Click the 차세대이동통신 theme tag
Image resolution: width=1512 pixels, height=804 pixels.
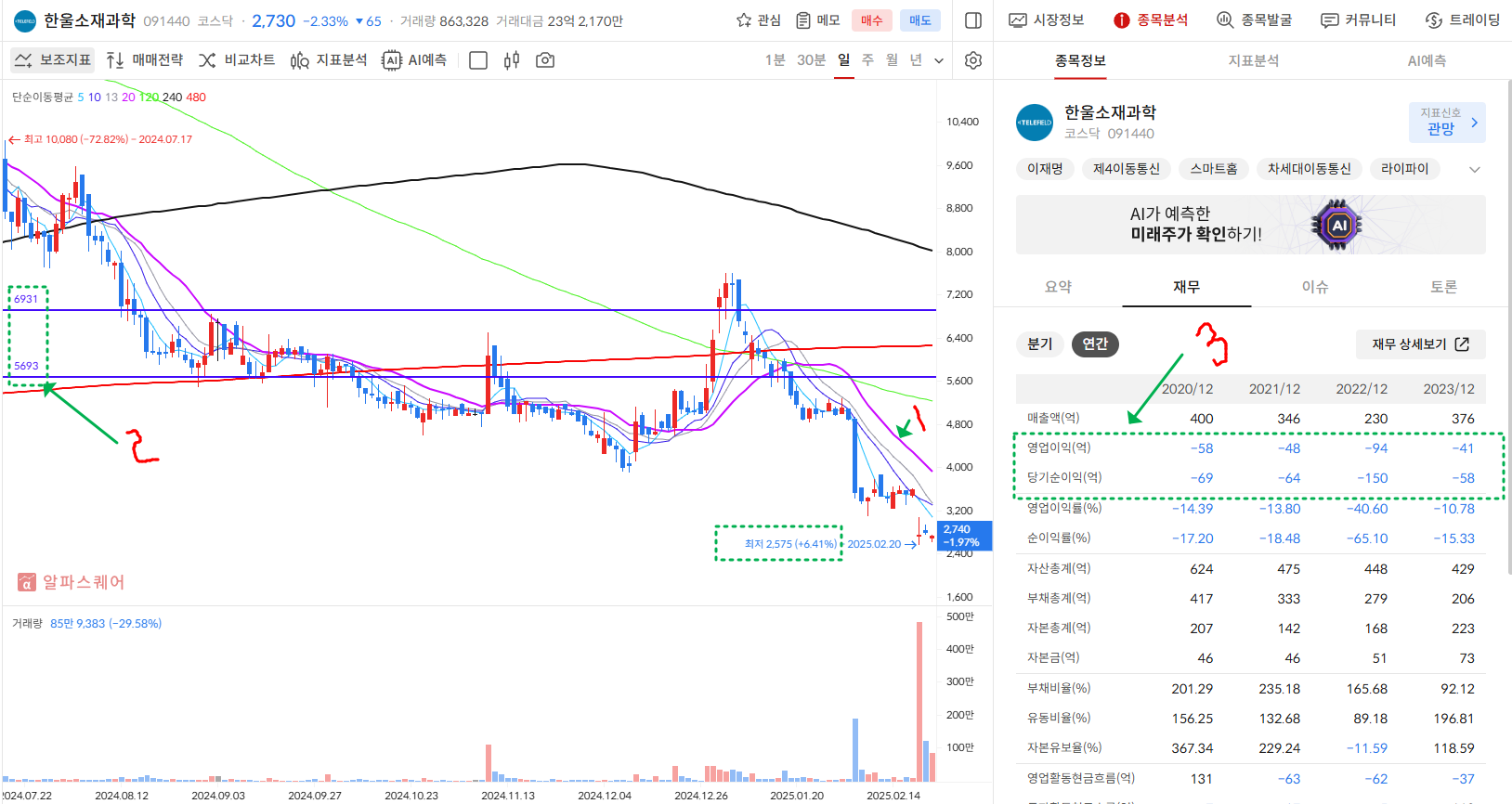point(1310,169)
